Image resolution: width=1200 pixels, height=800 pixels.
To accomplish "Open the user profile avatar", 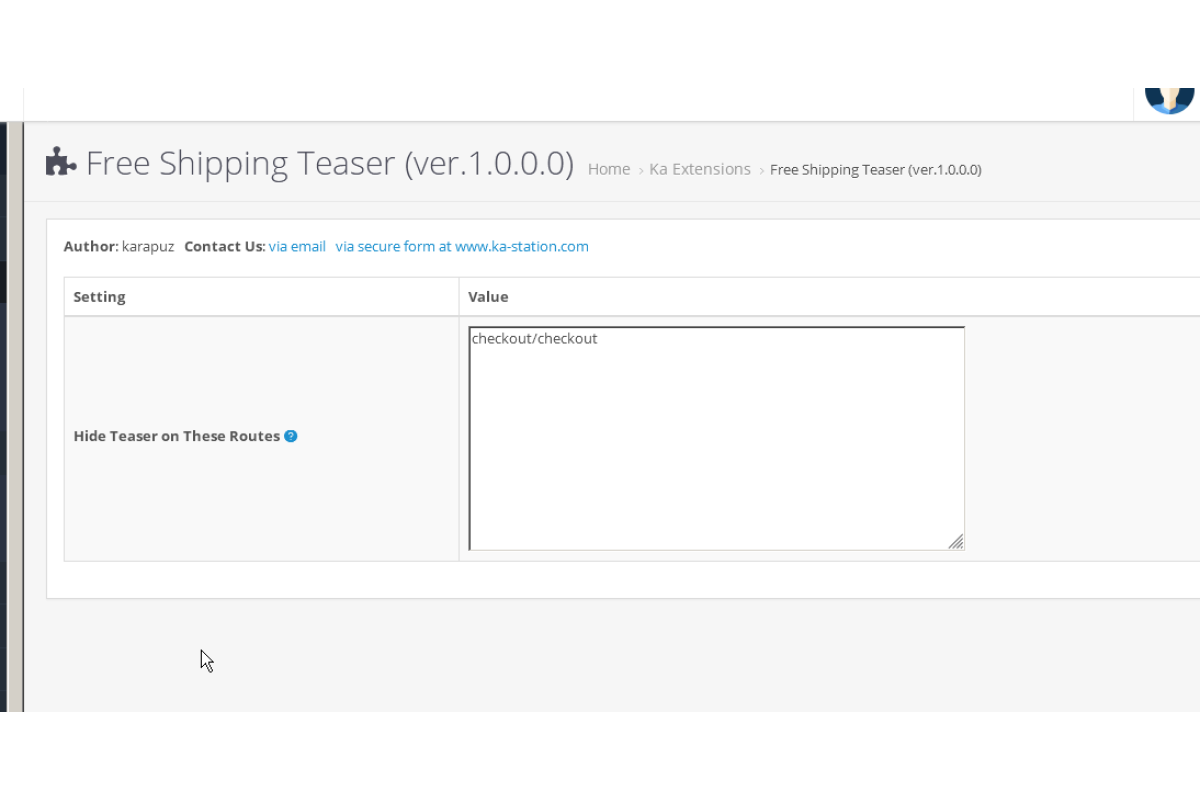I will tap(1169, 100).
